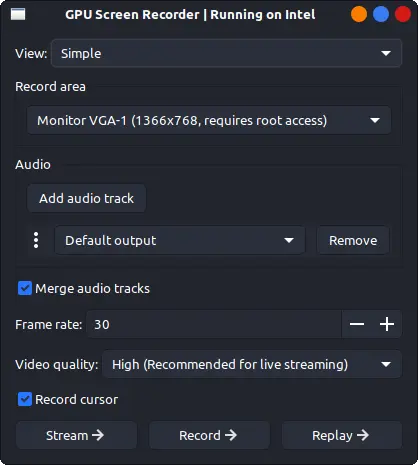
Task: Click the Replay button
Action: pos(342,435)
